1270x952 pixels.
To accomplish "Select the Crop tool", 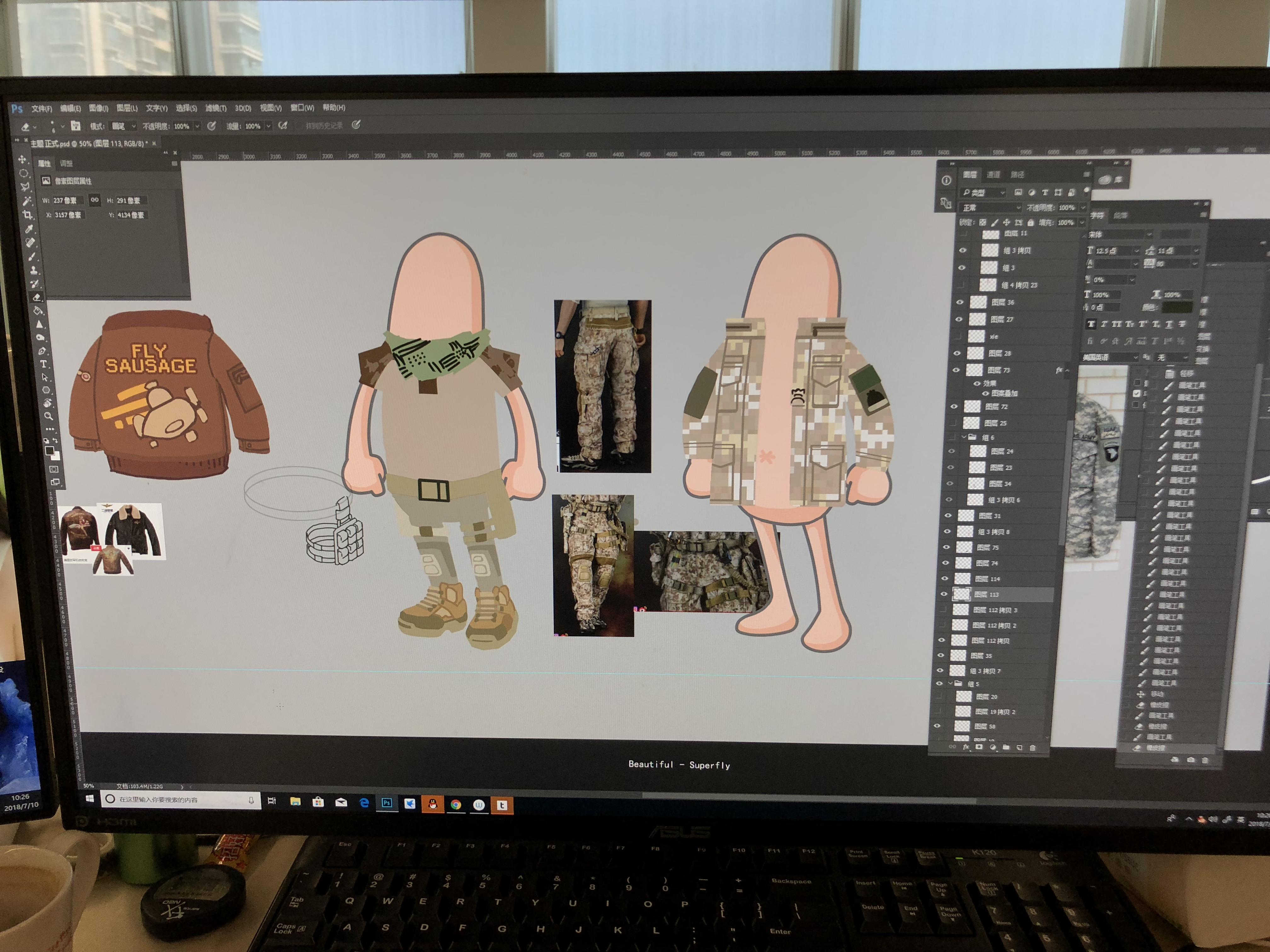I will [27, 215].
